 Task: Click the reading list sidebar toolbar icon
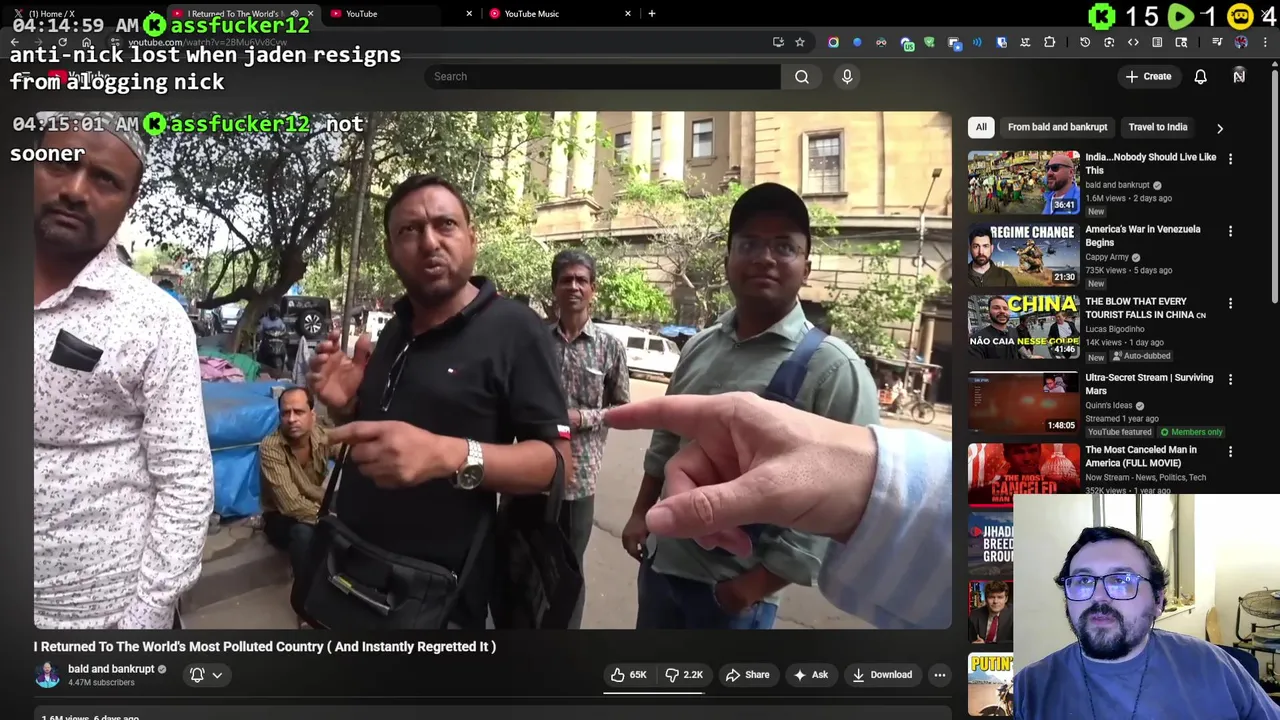click(1157, 42)
